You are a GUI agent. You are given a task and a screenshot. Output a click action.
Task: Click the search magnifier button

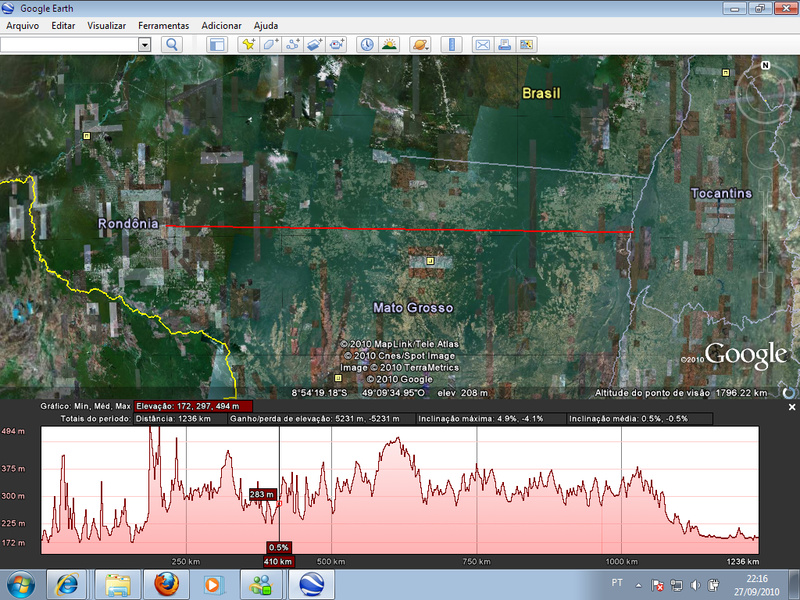coord(171,44)
